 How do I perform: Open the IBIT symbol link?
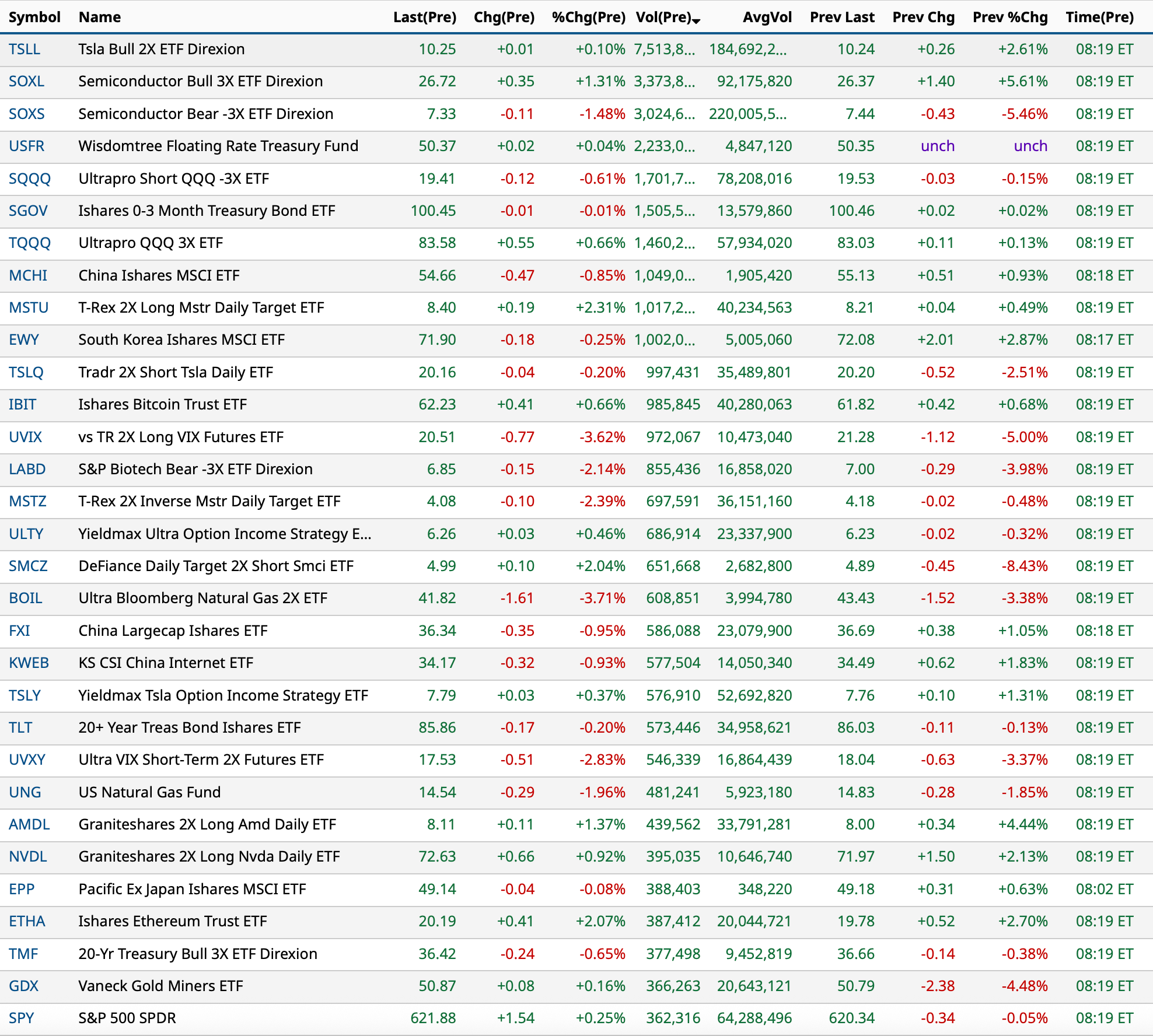click(x=22, y=404)
